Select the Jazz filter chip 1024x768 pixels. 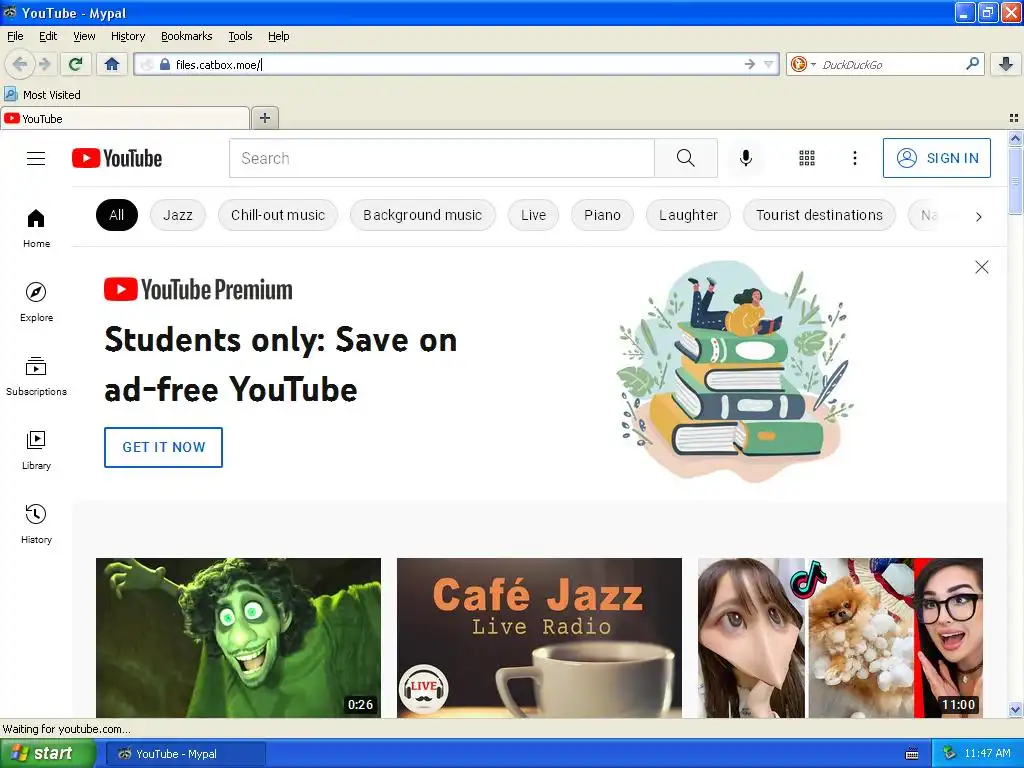[178, 216]
